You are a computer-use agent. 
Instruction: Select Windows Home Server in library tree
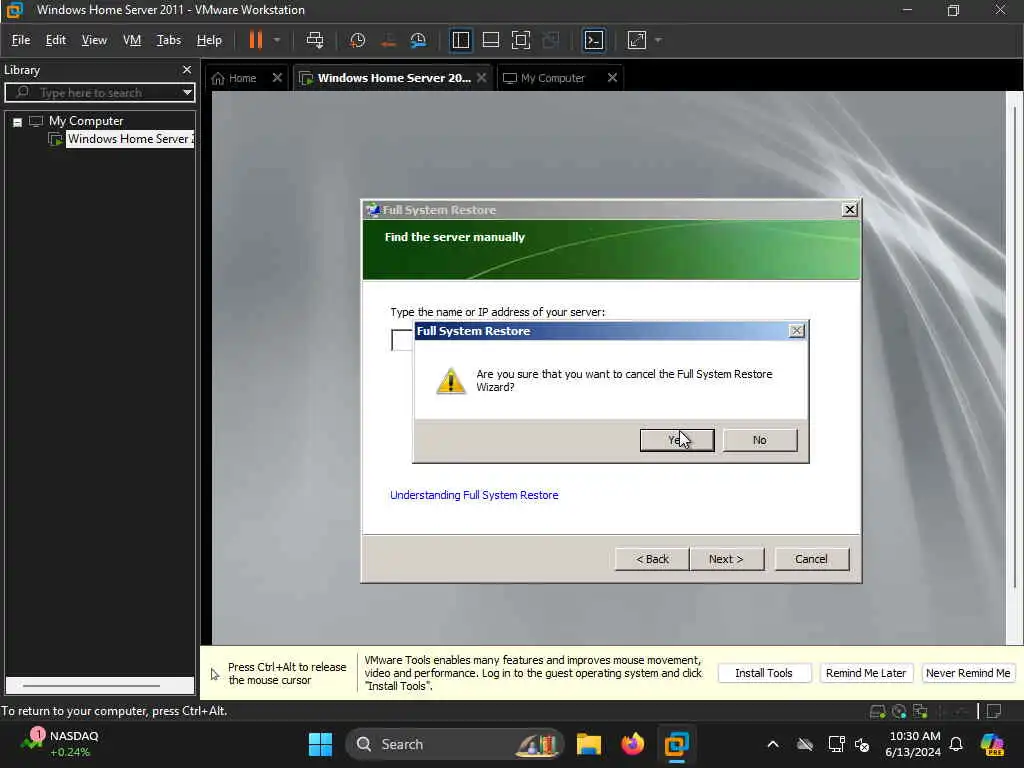[x=129, y=138]
